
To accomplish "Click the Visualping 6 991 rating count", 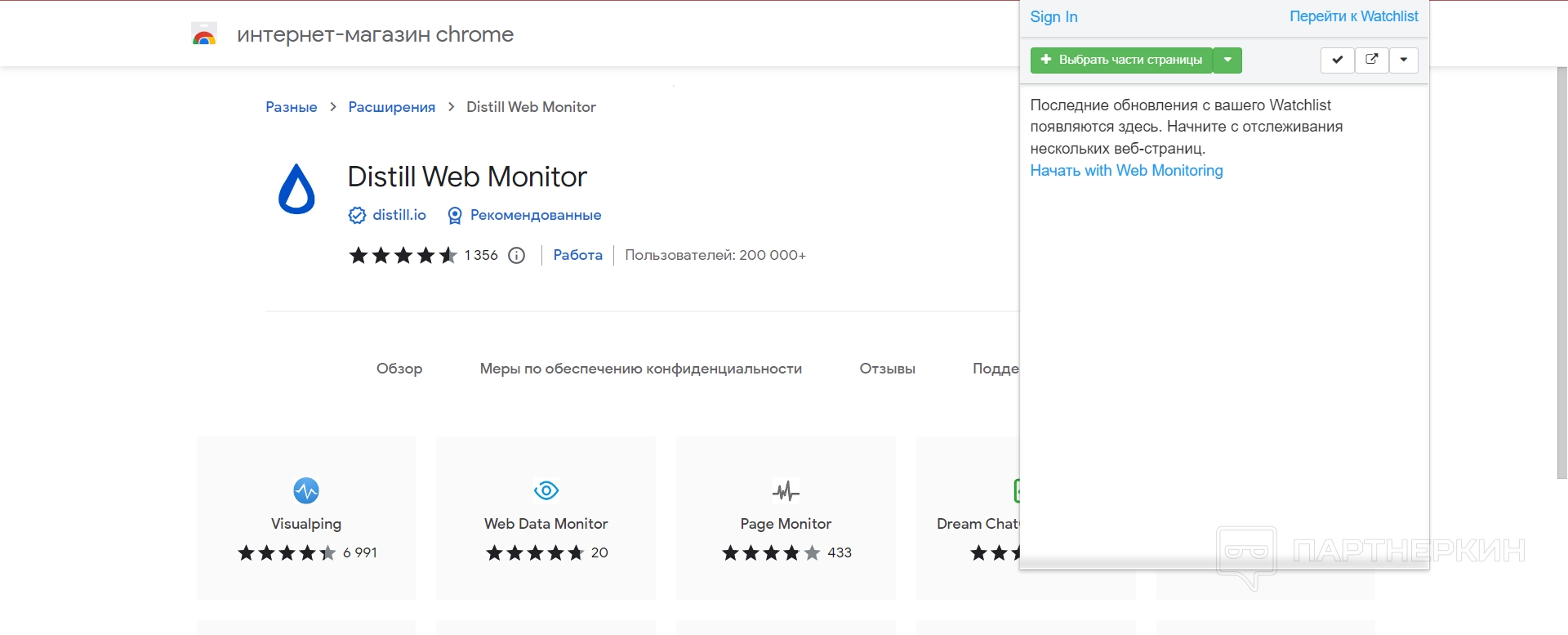I will click(x=360, y=552).
